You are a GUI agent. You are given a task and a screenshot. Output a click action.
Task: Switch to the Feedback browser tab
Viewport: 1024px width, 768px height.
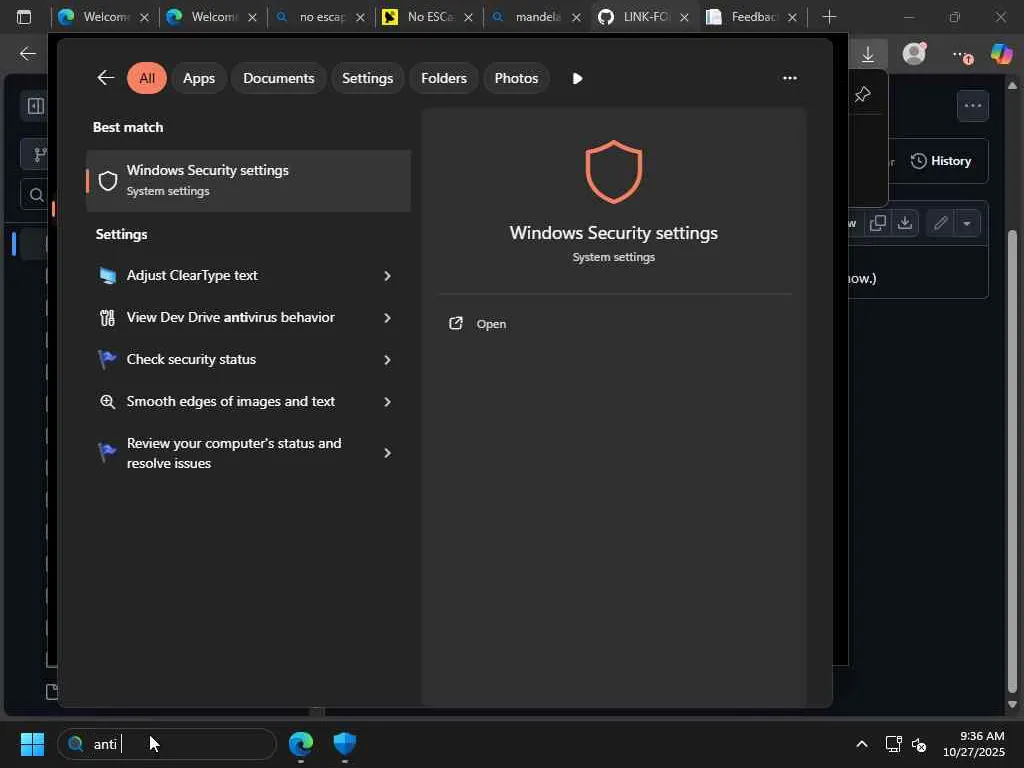pos(751,17)
